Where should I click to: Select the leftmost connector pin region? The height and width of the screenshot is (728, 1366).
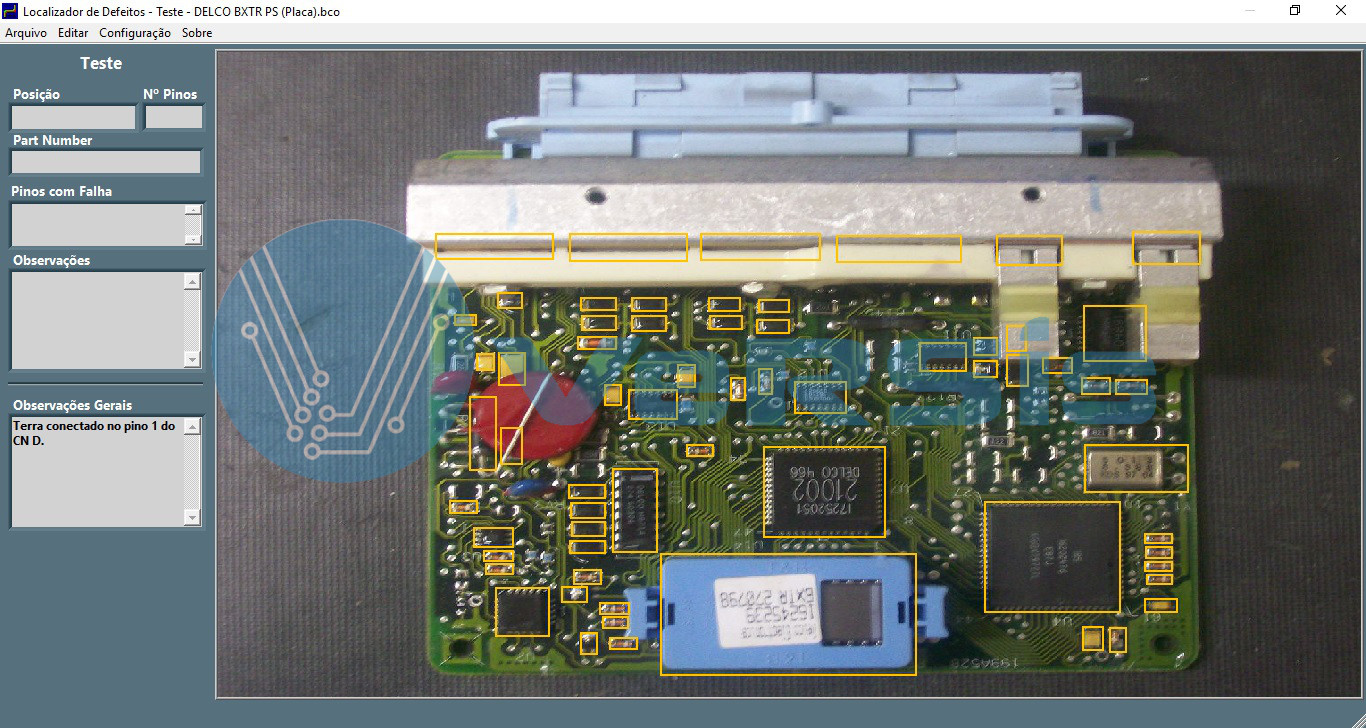click(x=494, y=247)
